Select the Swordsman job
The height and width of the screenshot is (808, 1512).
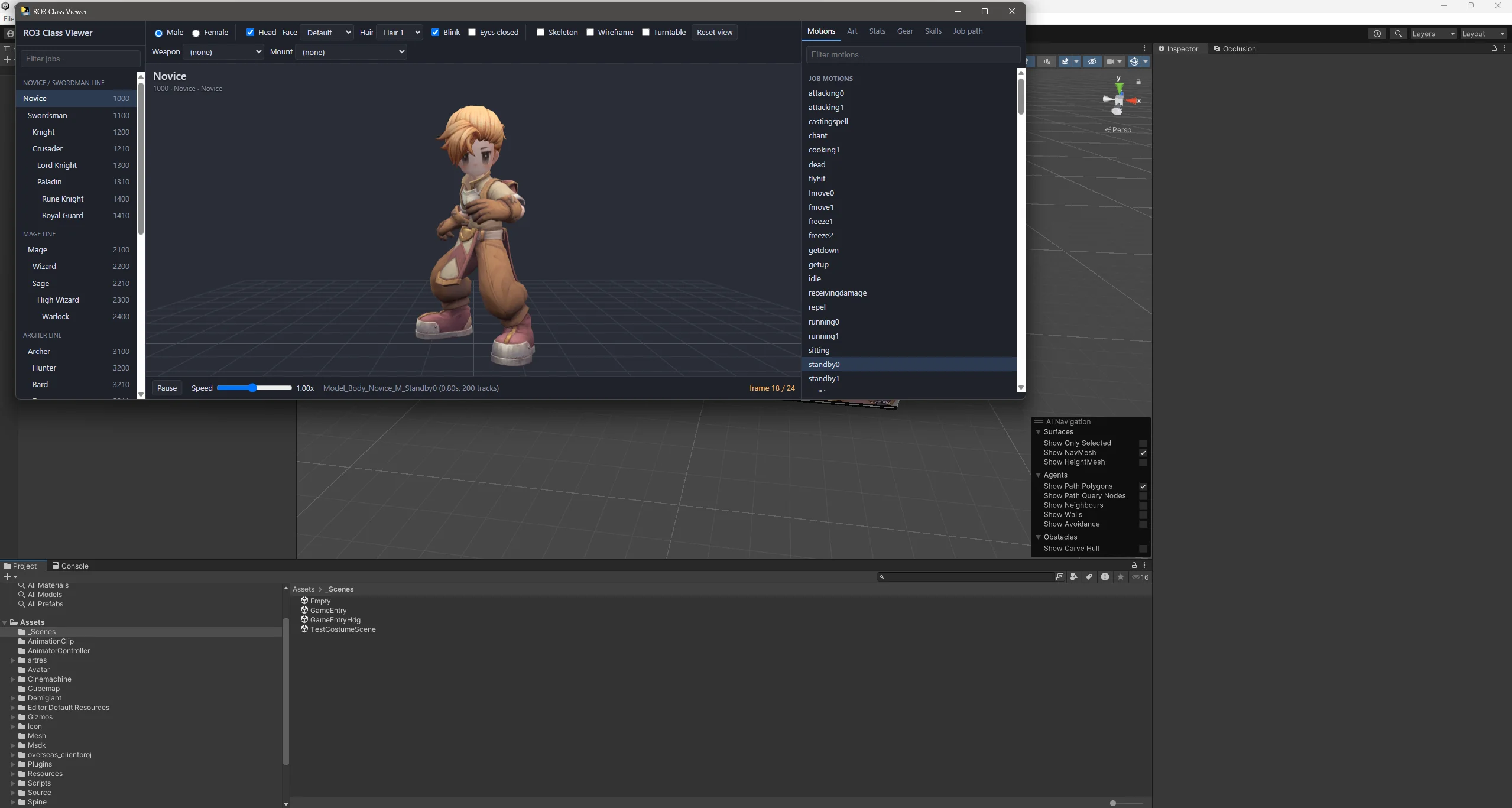pyautogui.click(x=76, y=115)
